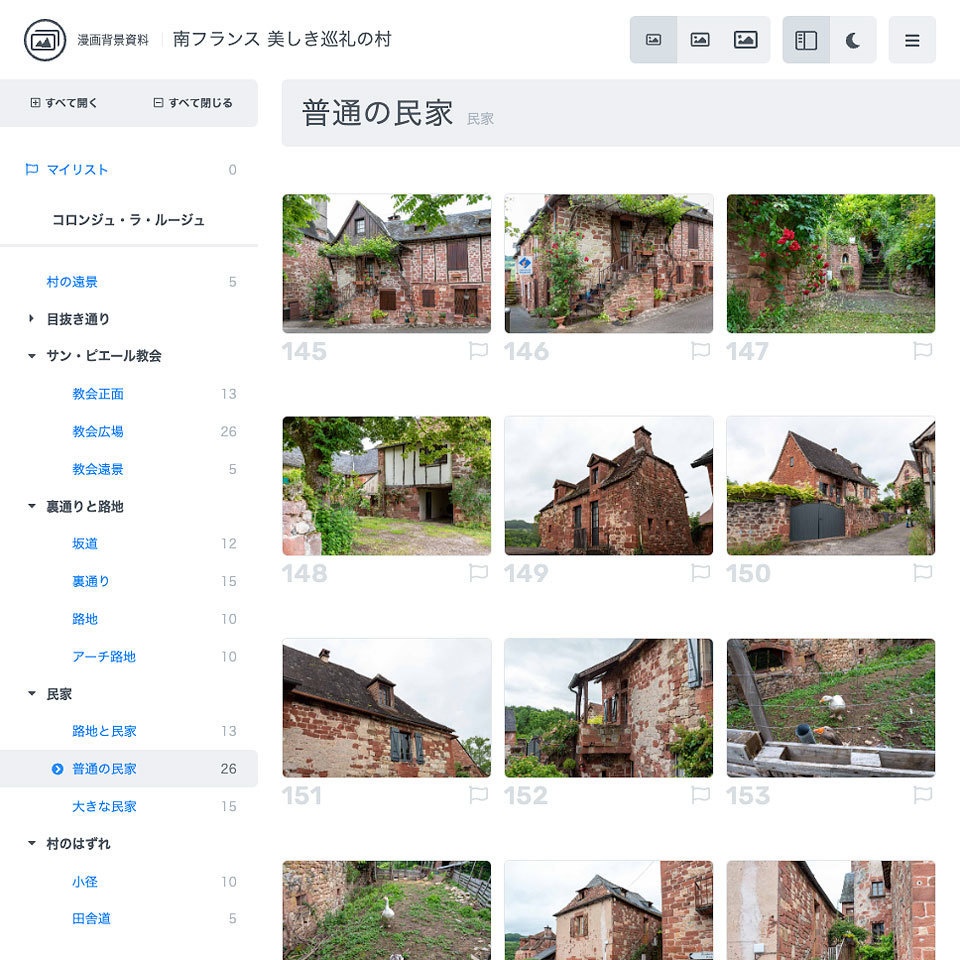Flag photo 153 for my list
Screen dimensions: 960x960
click(x=923, y=795)
